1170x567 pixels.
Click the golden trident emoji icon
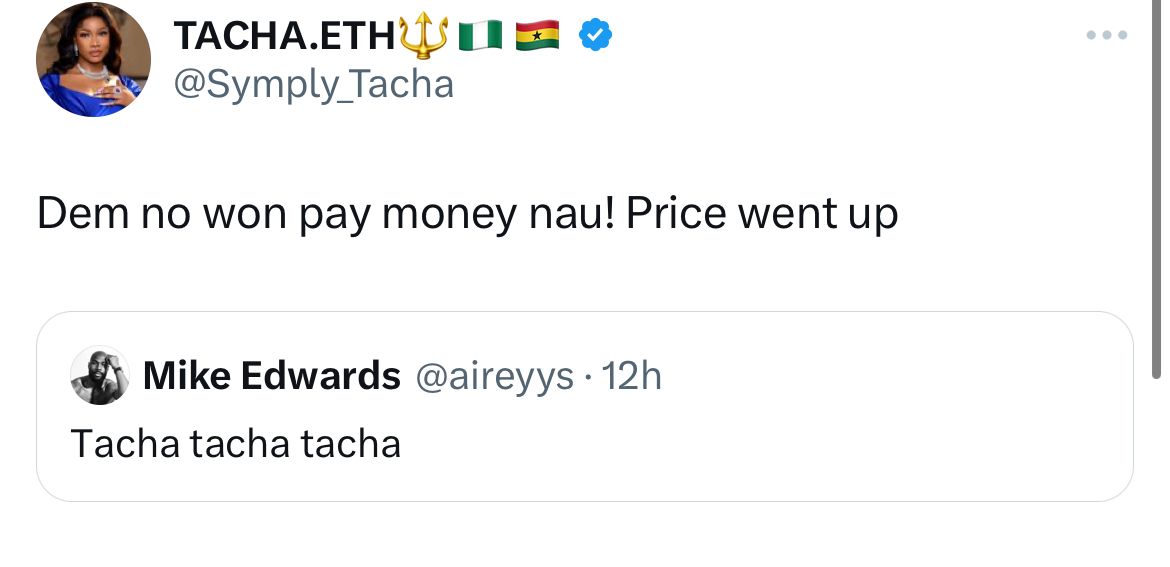424,35
